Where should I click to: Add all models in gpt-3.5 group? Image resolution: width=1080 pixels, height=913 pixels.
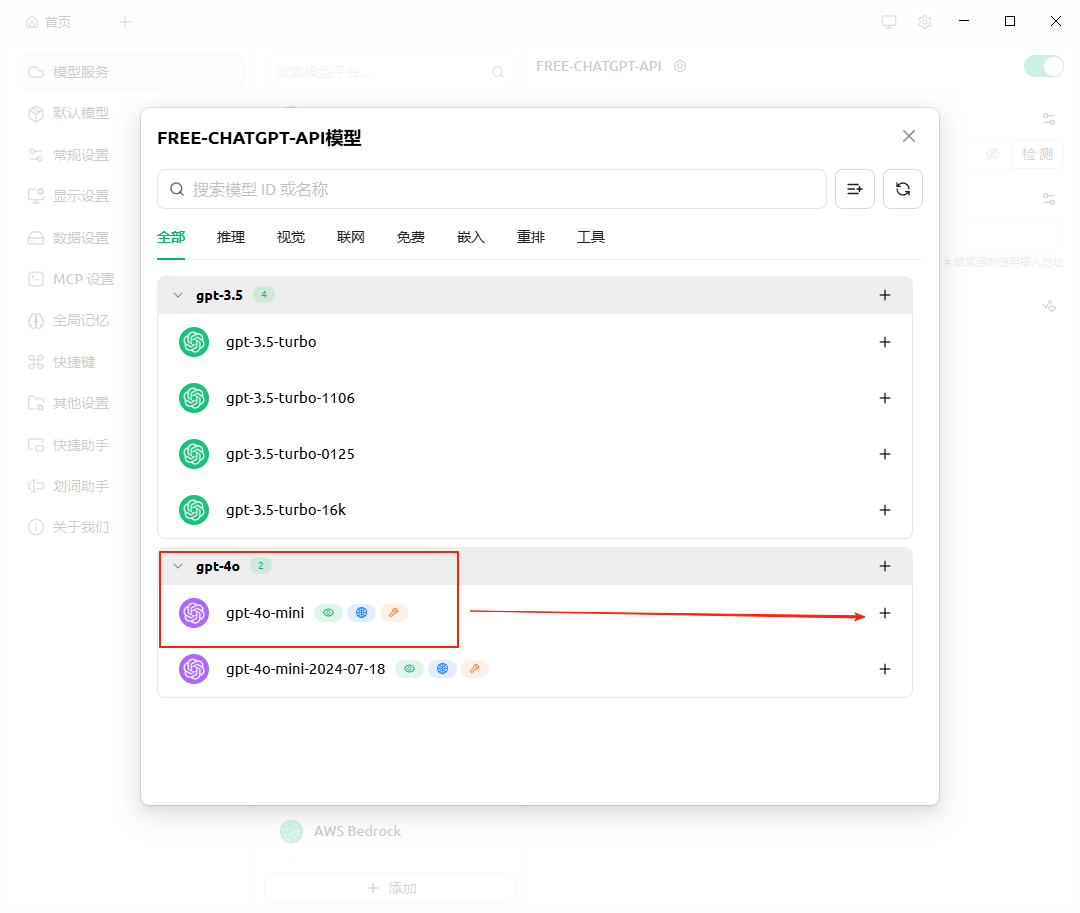point(885,295)
